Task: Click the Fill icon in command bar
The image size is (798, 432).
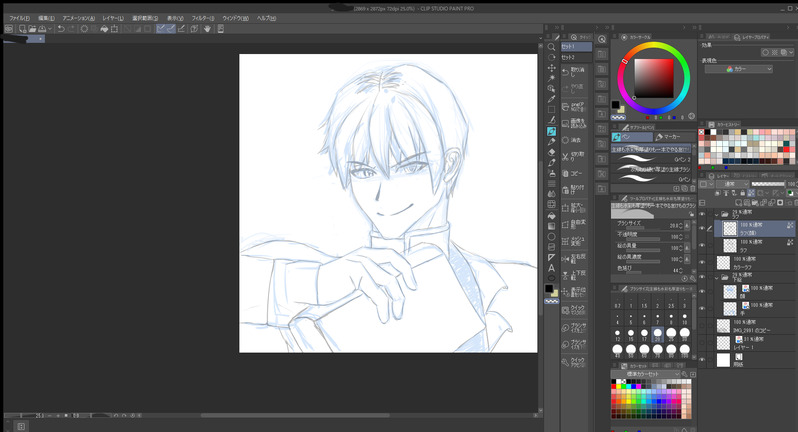Action: coord(104,29)
